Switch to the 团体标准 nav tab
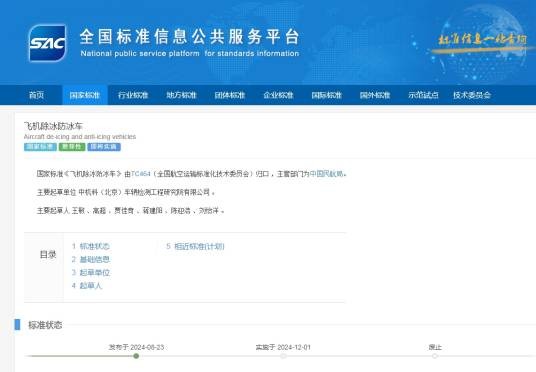536x372 pixels. [230, 95]
